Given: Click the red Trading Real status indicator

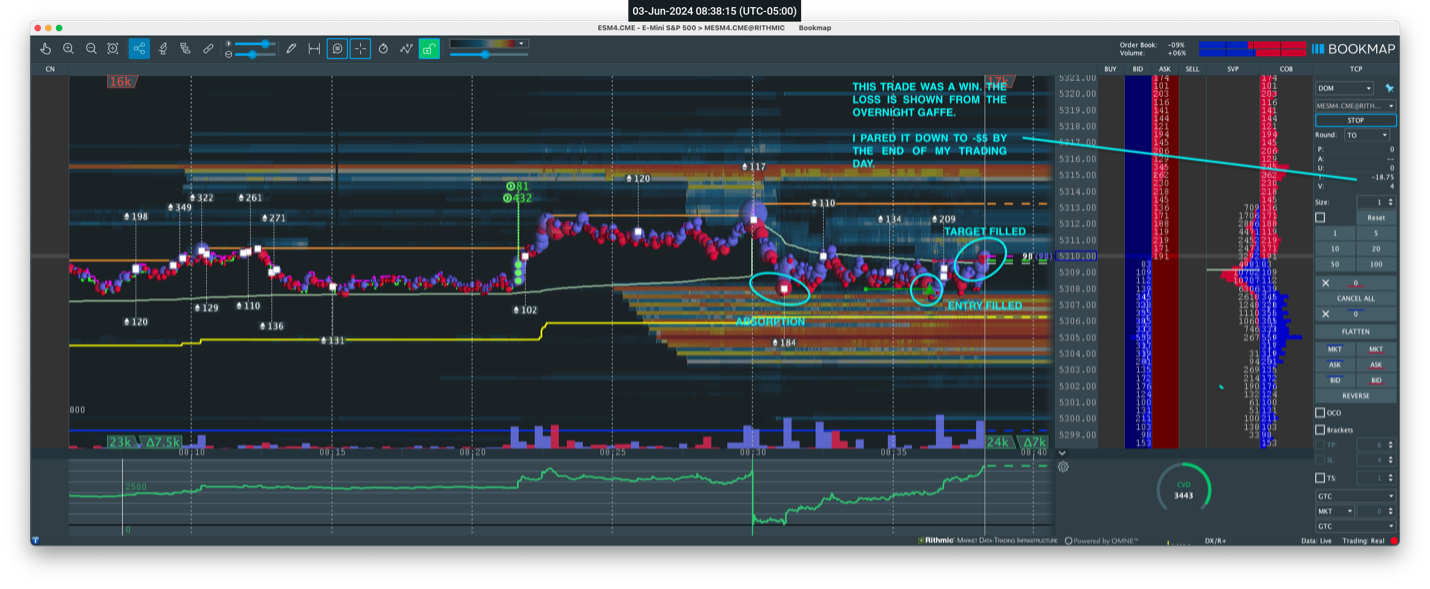Looking at the screenshot, I should tap(1393, 540).
